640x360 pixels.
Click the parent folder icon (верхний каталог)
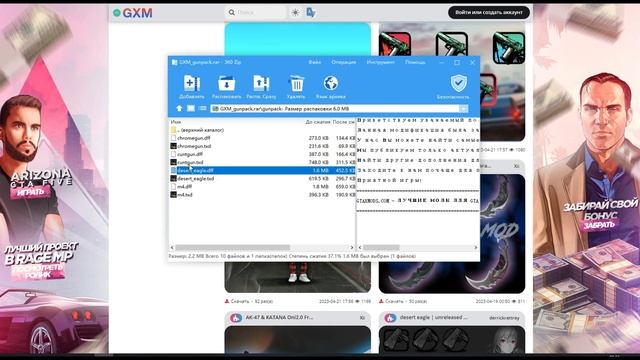(x=173, y=130)
